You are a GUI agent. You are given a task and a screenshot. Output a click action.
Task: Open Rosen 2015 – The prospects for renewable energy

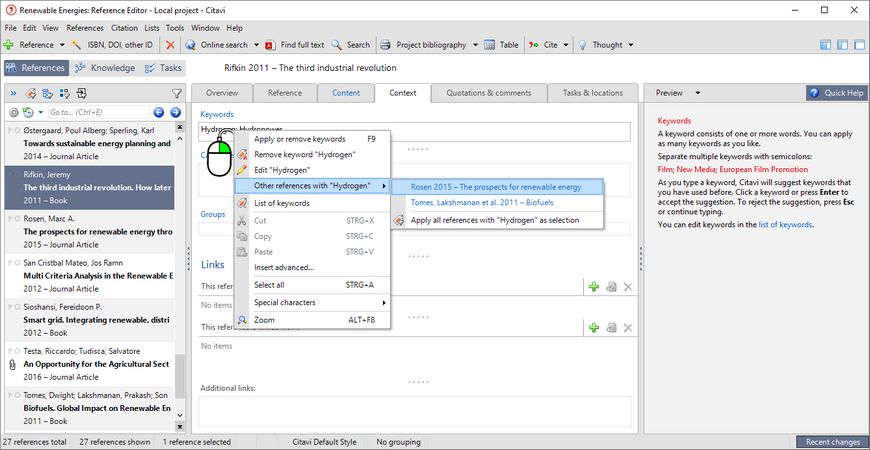497,187
